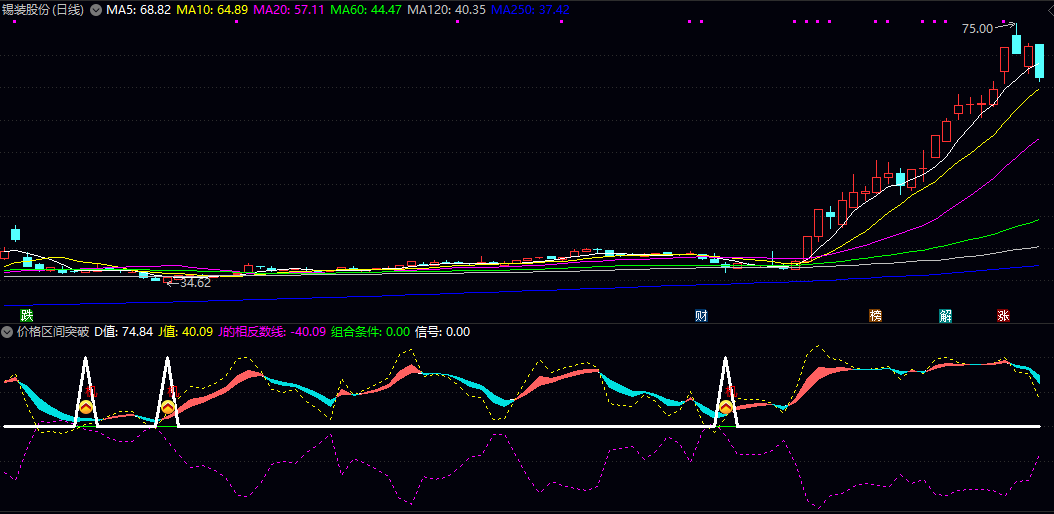This screenshot has width=1054, height=514.
Task: Click the cyan 解 event marker
Action: coord(945,315)
